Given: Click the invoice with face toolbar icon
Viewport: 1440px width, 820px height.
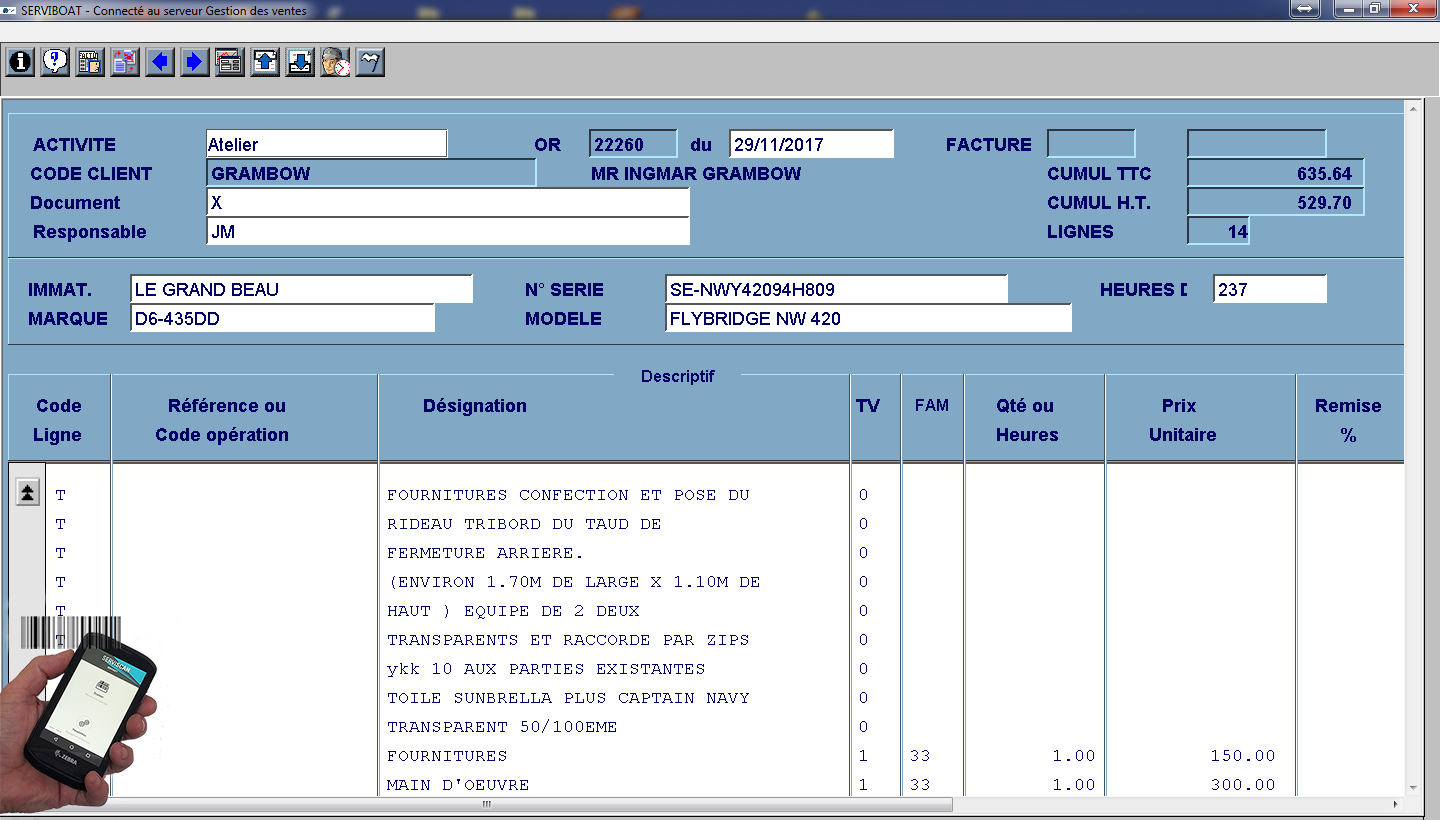Looking at the screenshot, I should (90, 62).
